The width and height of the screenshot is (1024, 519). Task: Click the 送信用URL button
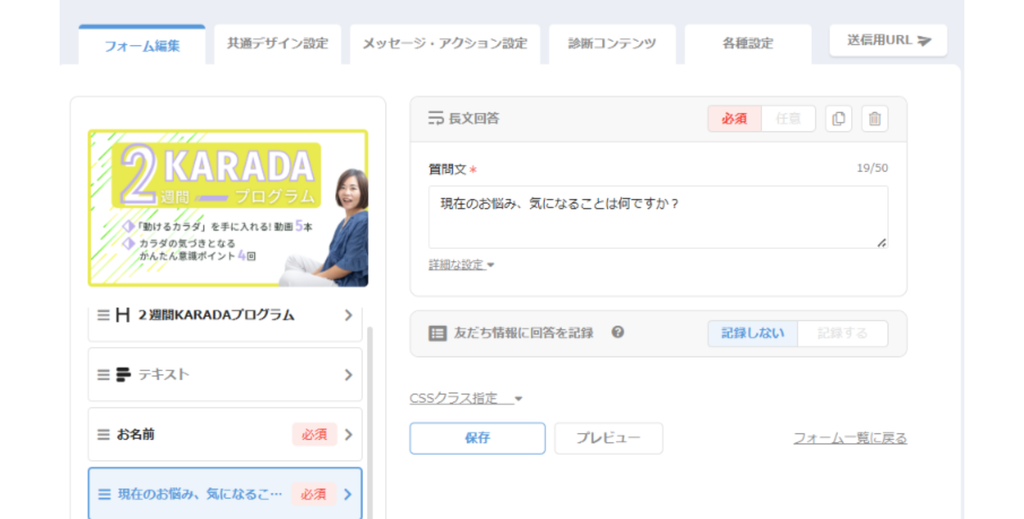(x=888, y=40)
